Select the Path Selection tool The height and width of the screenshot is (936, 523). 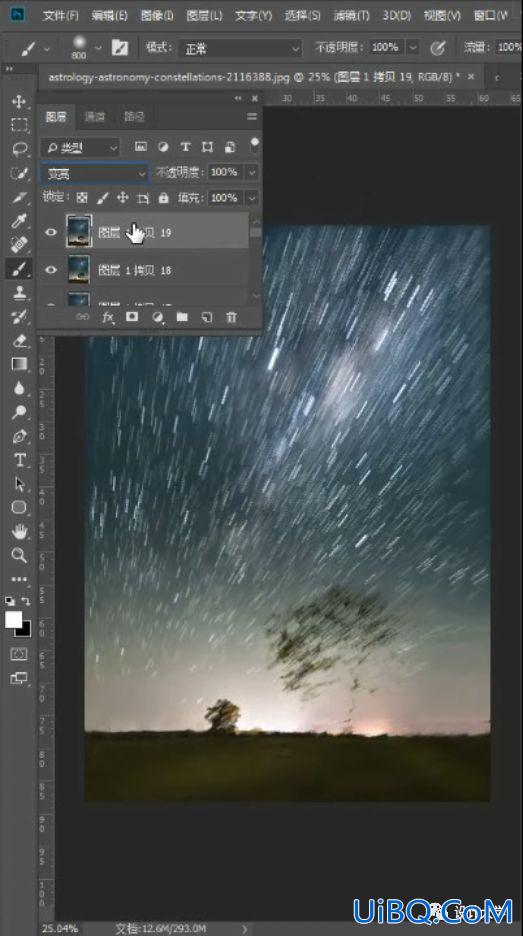point(19,484)
